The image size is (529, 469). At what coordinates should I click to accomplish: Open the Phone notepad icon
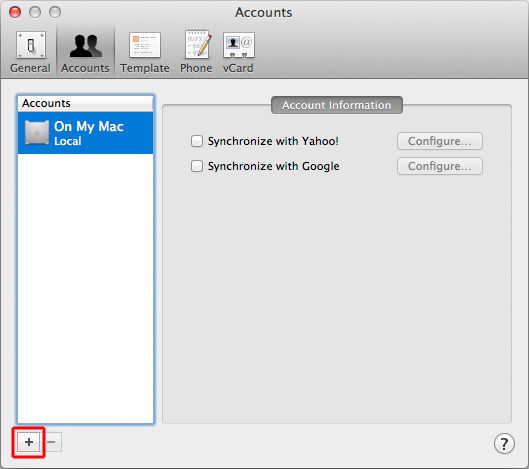coord(198,44)
